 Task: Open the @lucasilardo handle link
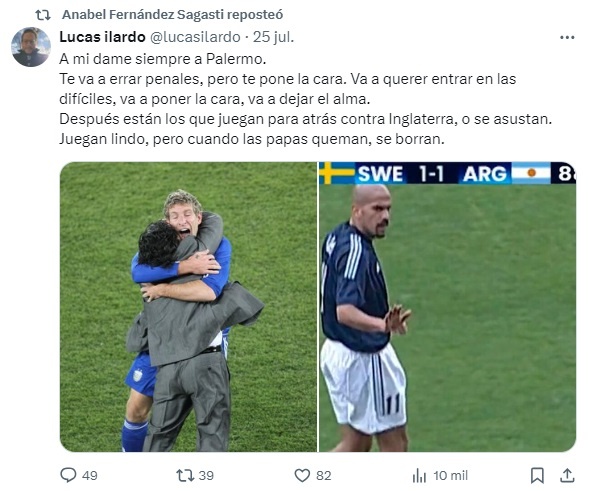pyautogui.click(x=195, y=37)
